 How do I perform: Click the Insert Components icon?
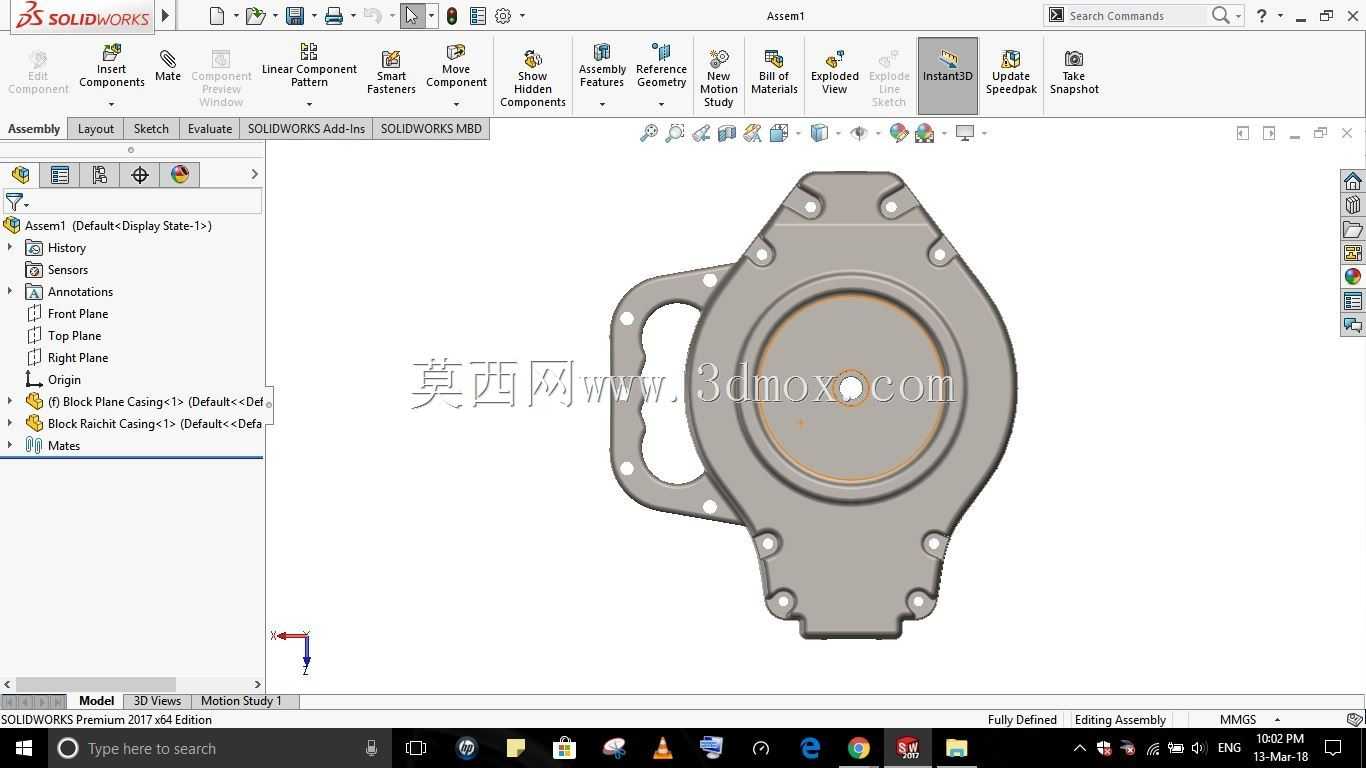click(112, 52)
